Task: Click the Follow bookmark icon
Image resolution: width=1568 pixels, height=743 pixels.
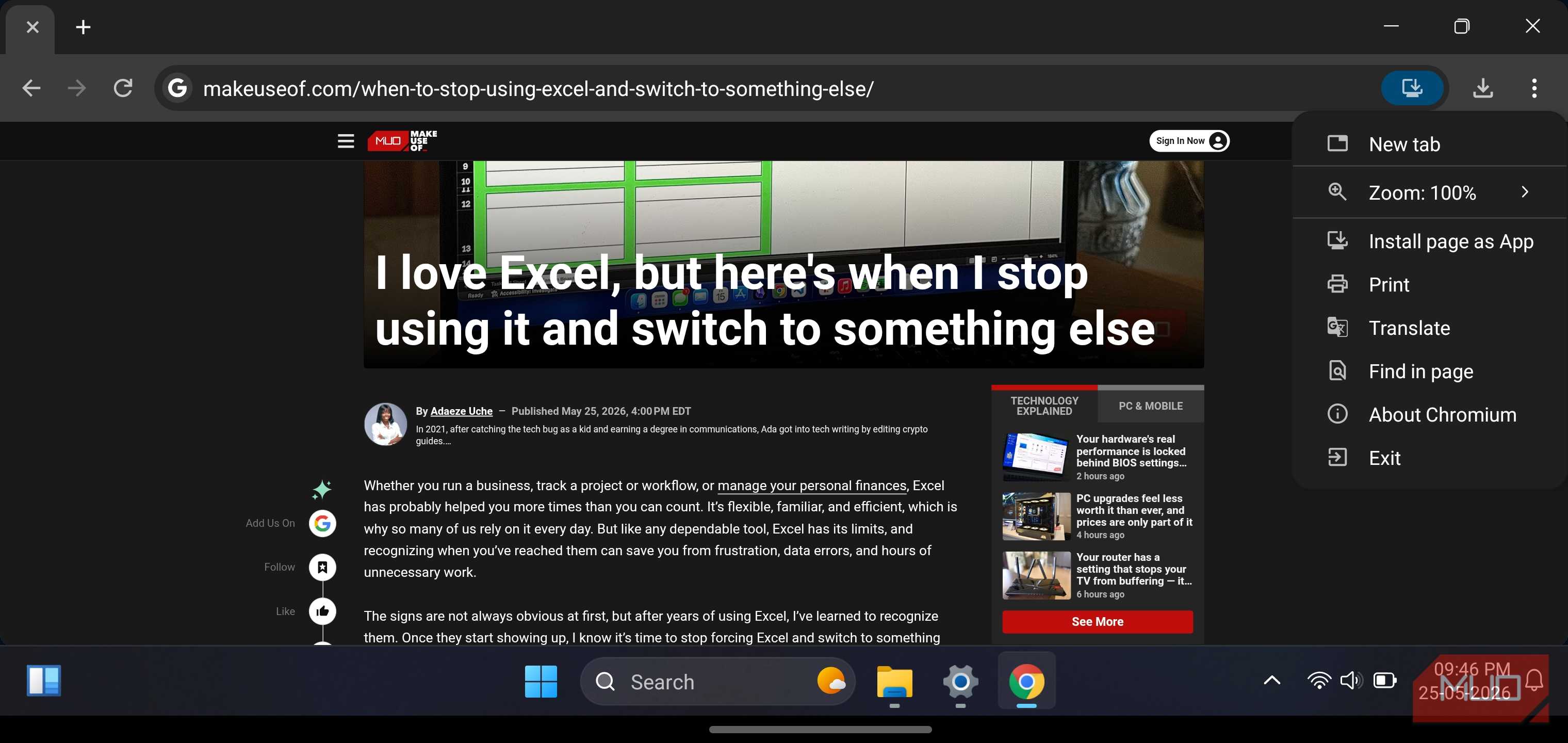Action: click(x=322, y=567)
